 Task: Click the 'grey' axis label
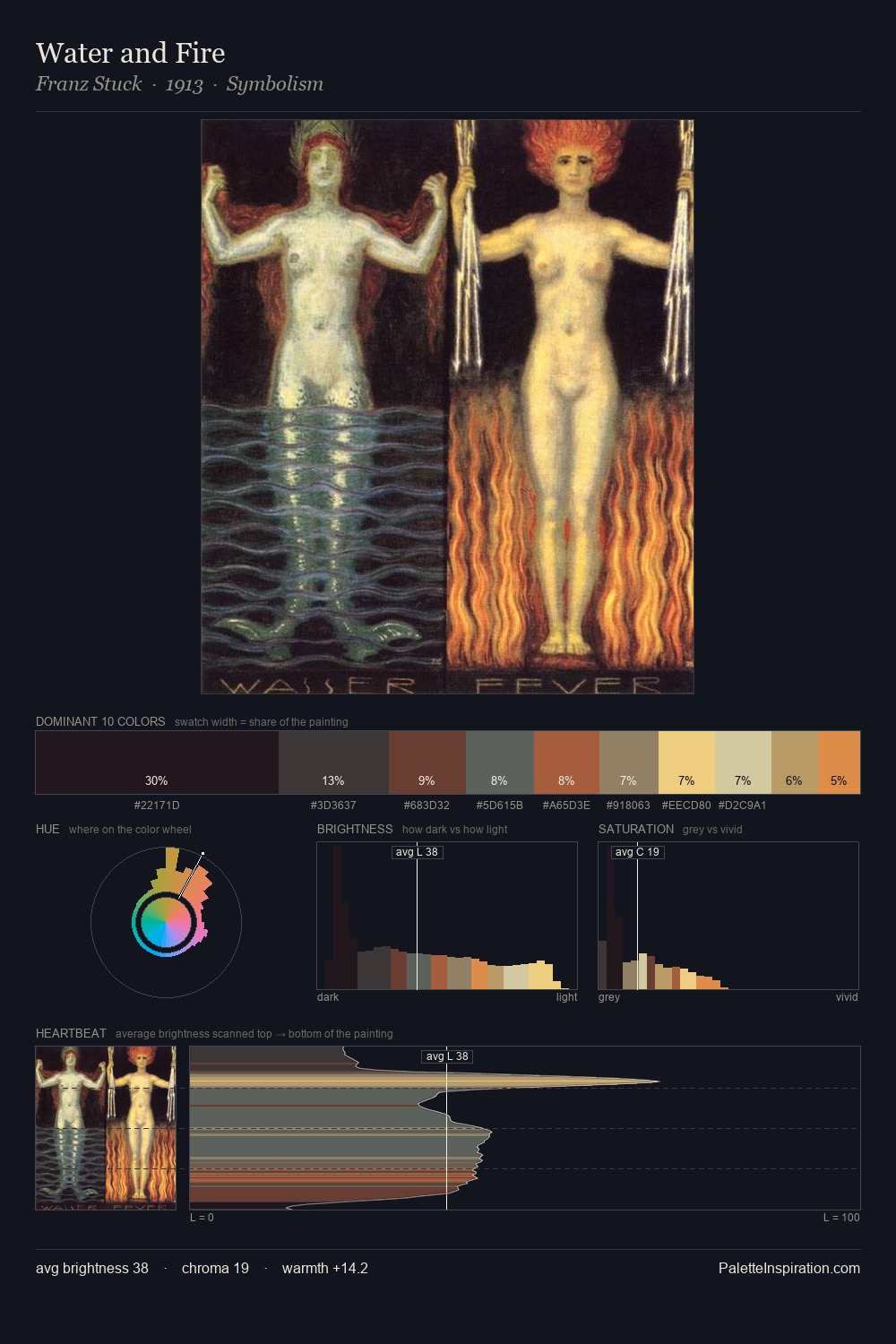point(609,997)
